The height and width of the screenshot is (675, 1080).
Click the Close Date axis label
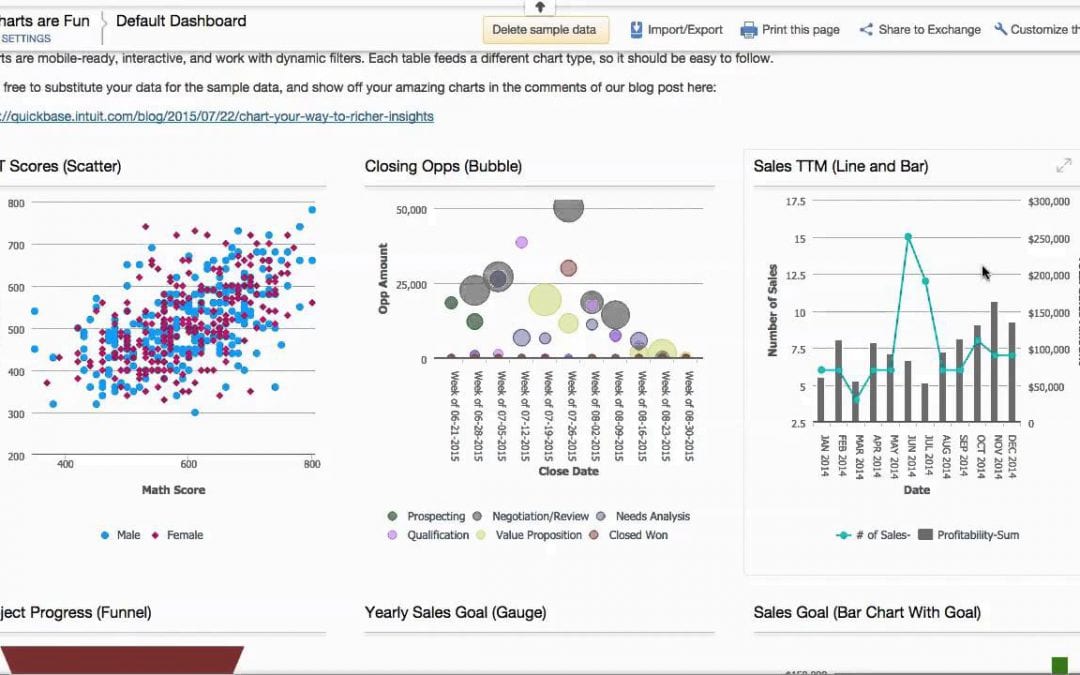tap(568, 471)
